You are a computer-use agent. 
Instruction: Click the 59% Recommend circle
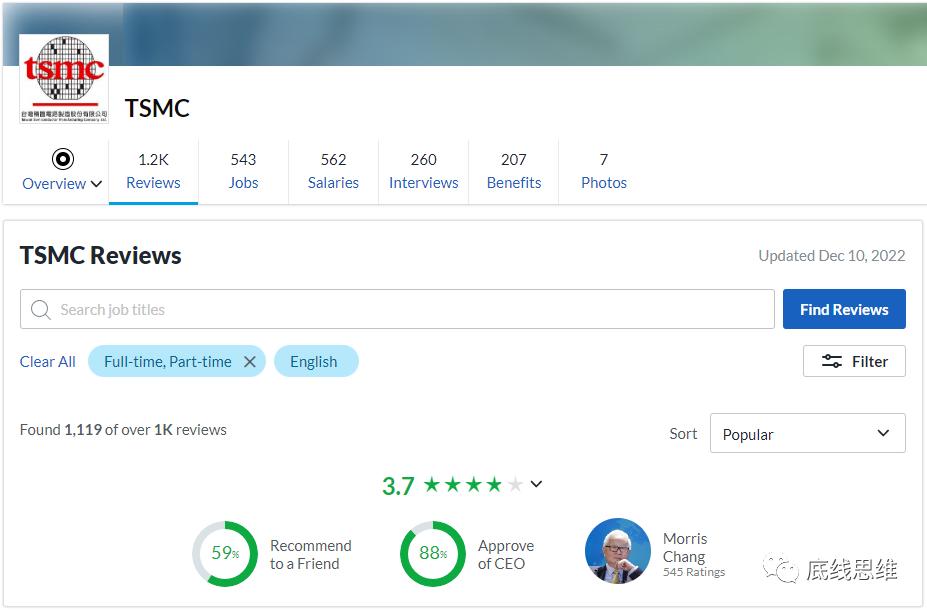225,554
